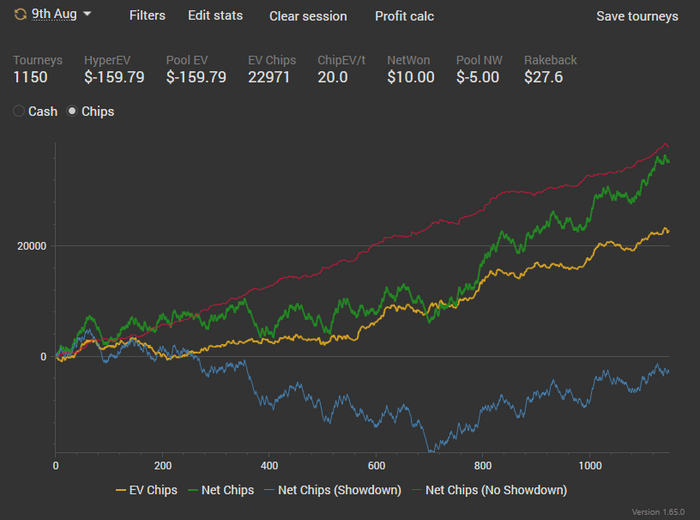The height and width of the screenshot is (520, 700).
Task: Click the HyperEV value $-159.79
Action: point(114,77)
